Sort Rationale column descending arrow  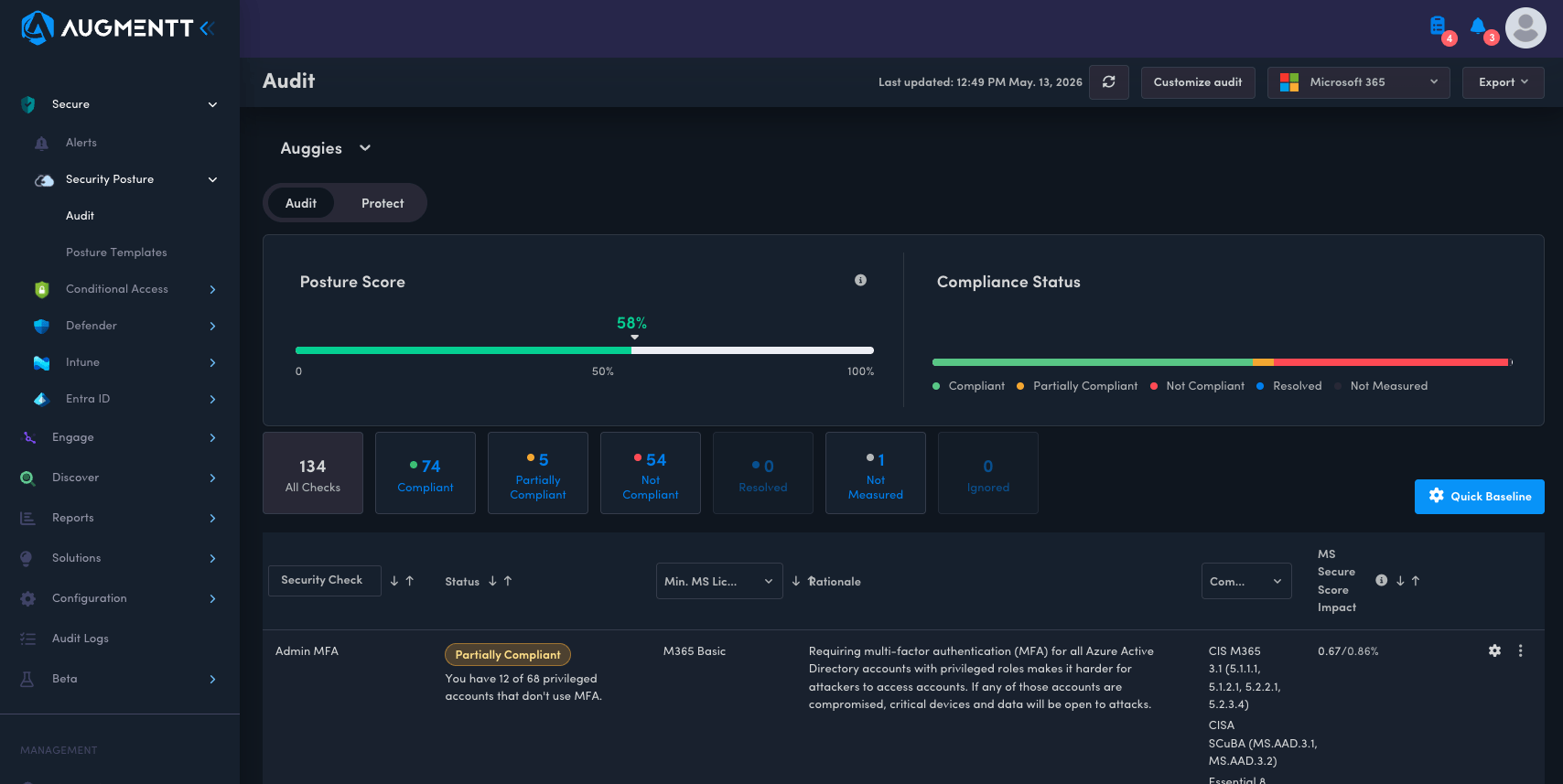pos(796,581)
